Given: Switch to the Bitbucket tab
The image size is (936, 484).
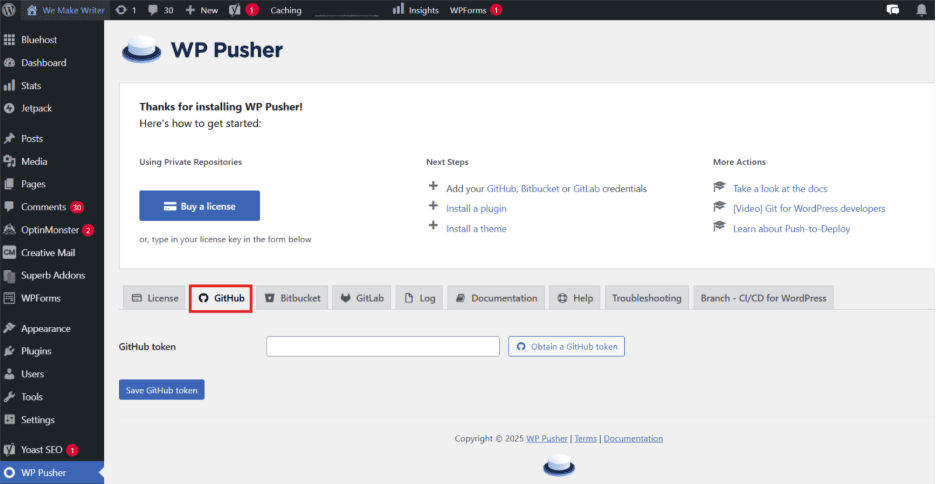Looking at the screenshot, I should tap(292, 298).
